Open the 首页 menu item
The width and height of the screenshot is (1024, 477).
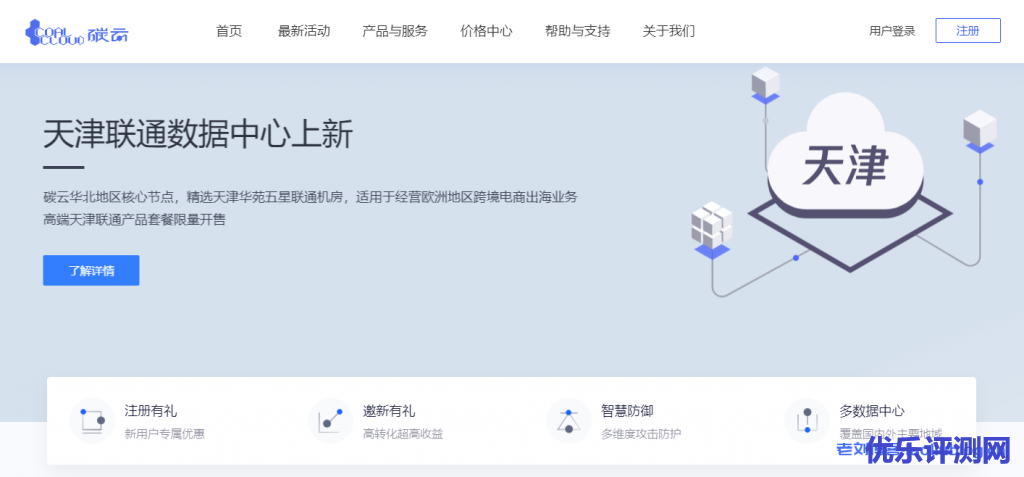click(x=229, y=31)
